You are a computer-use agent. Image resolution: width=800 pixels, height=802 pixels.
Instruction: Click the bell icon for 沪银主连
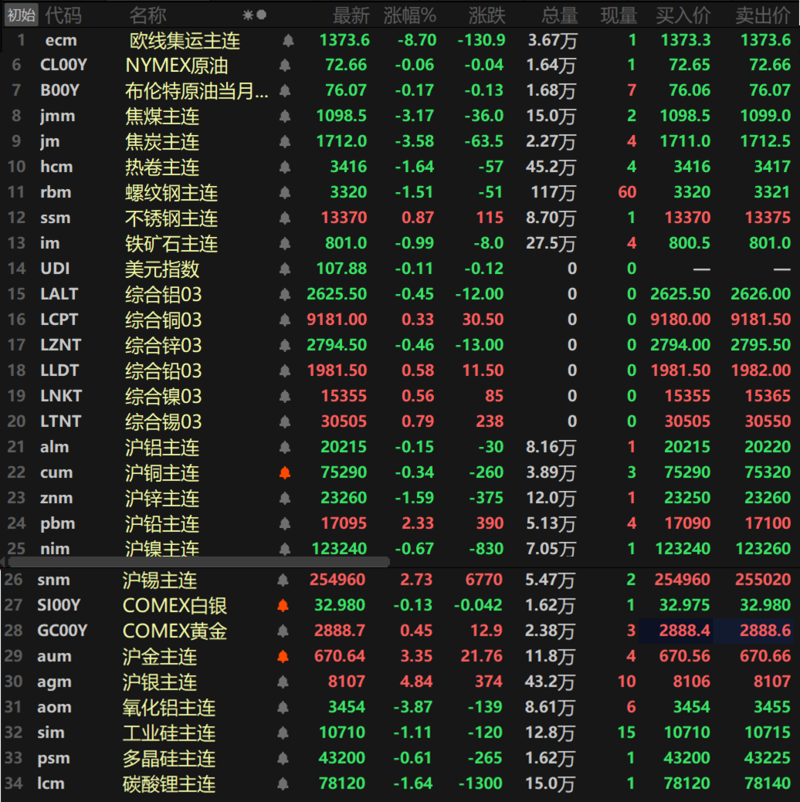click(x=282, y=682)
